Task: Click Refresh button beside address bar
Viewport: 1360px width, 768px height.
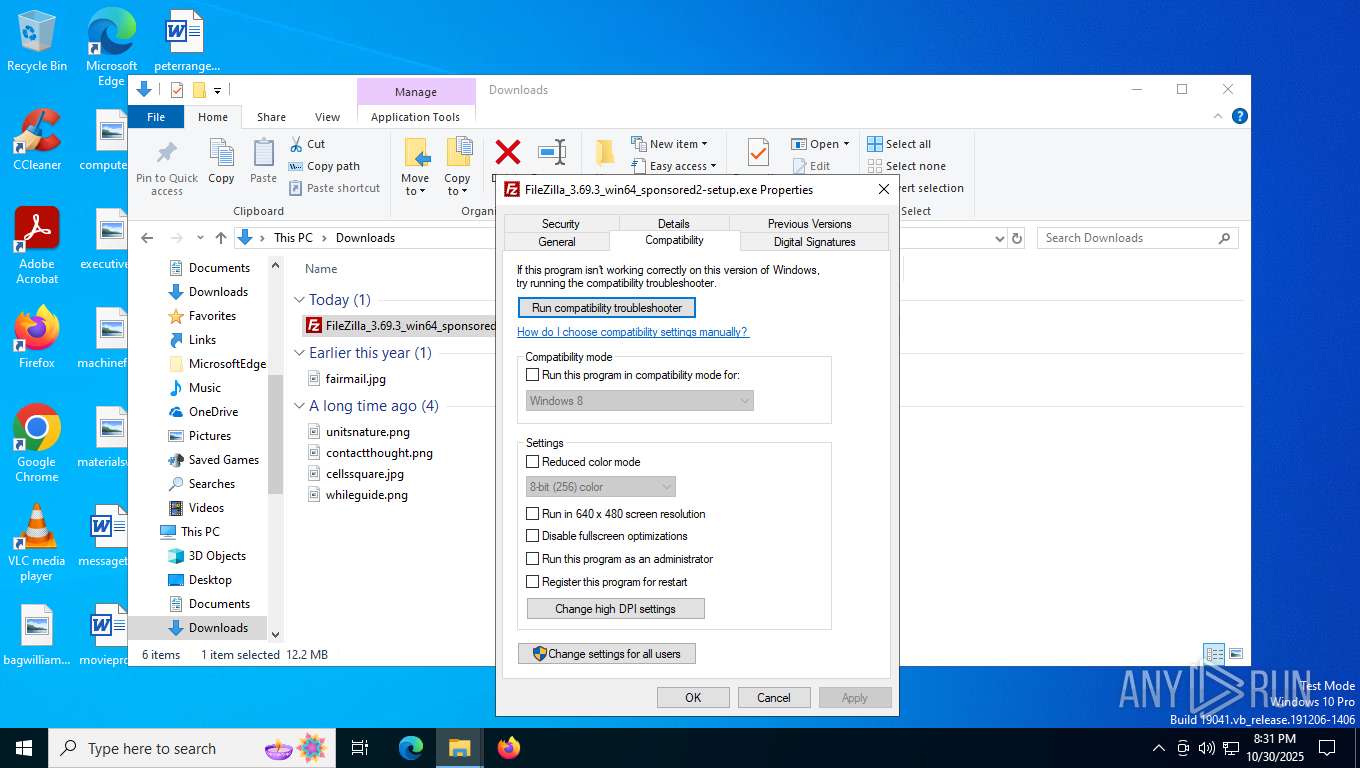Action: (x=1017, y=238)
